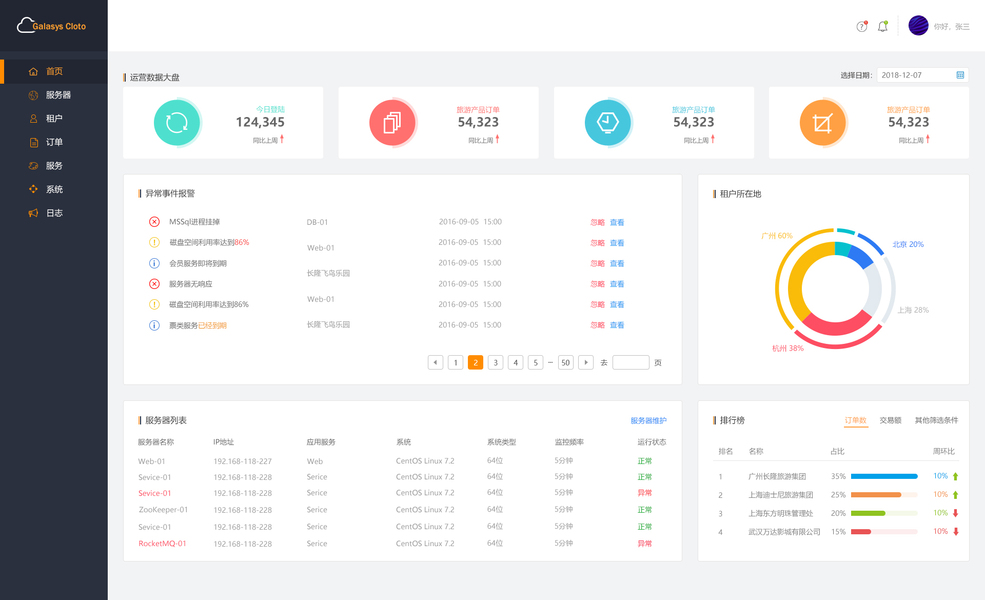985x600 pixels.
Task: Select the red RocketMQ-01 server name
Action: click(x=162, y=543)
